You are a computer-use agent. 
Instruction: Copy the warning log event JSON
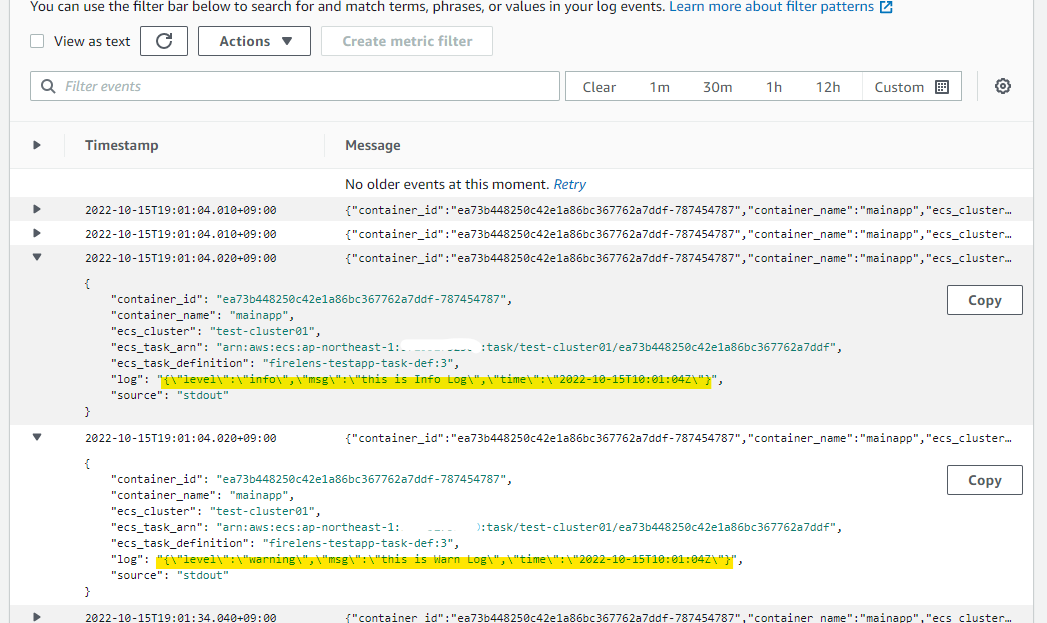(984, 480)
